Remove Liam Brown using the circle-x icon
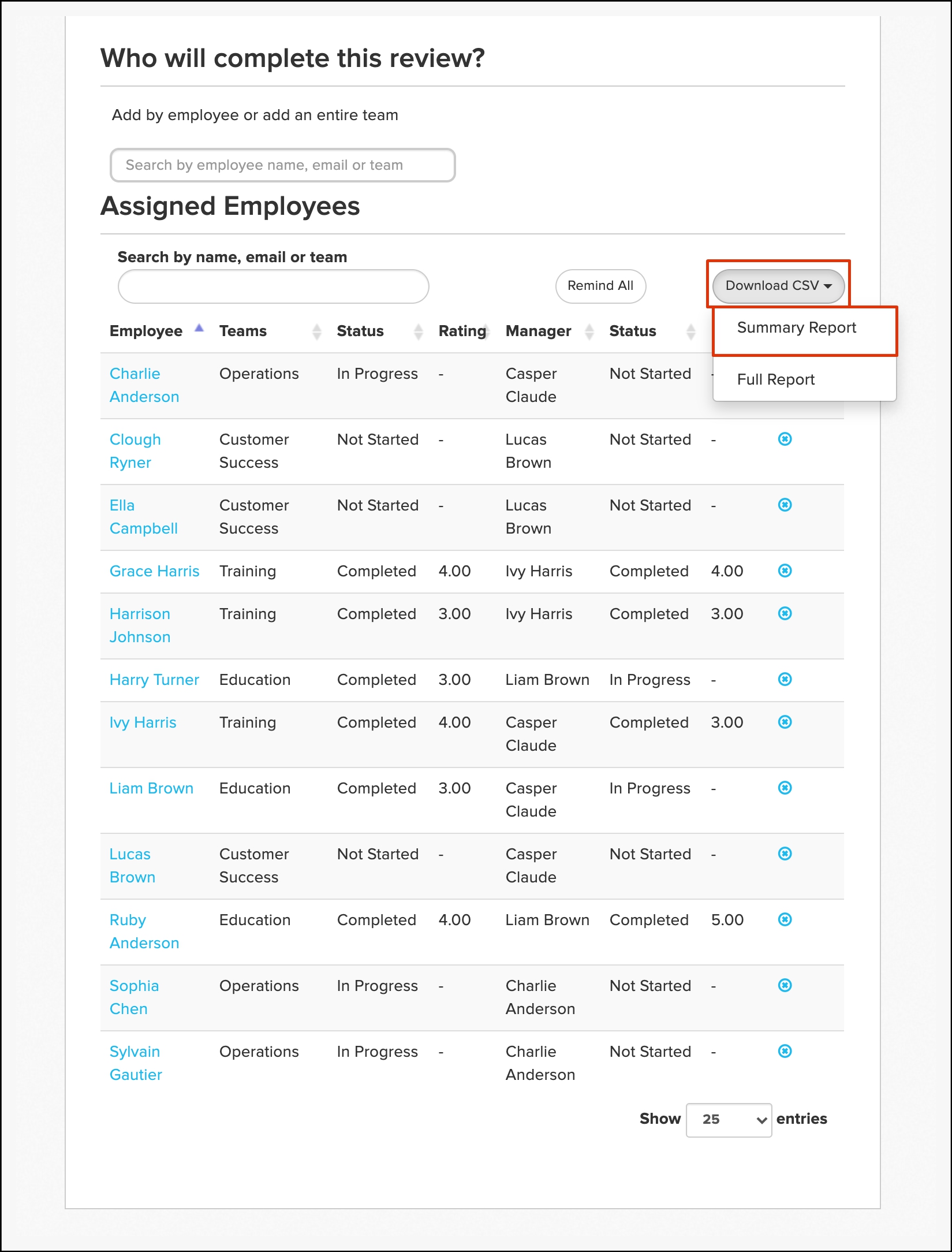 tap(785, 788)
